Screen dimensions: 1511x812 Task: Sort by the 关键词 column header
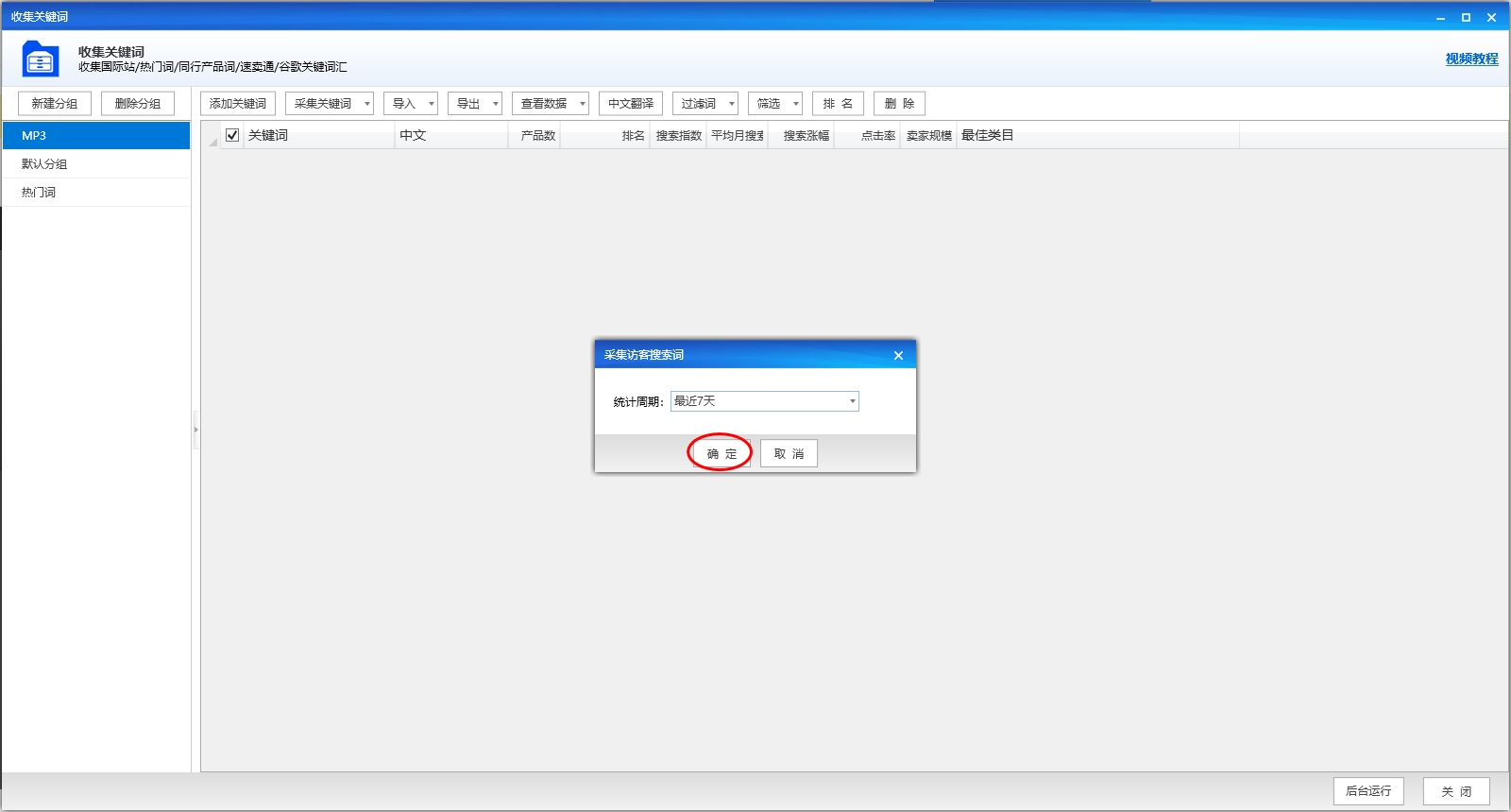[x=319, y=135]
